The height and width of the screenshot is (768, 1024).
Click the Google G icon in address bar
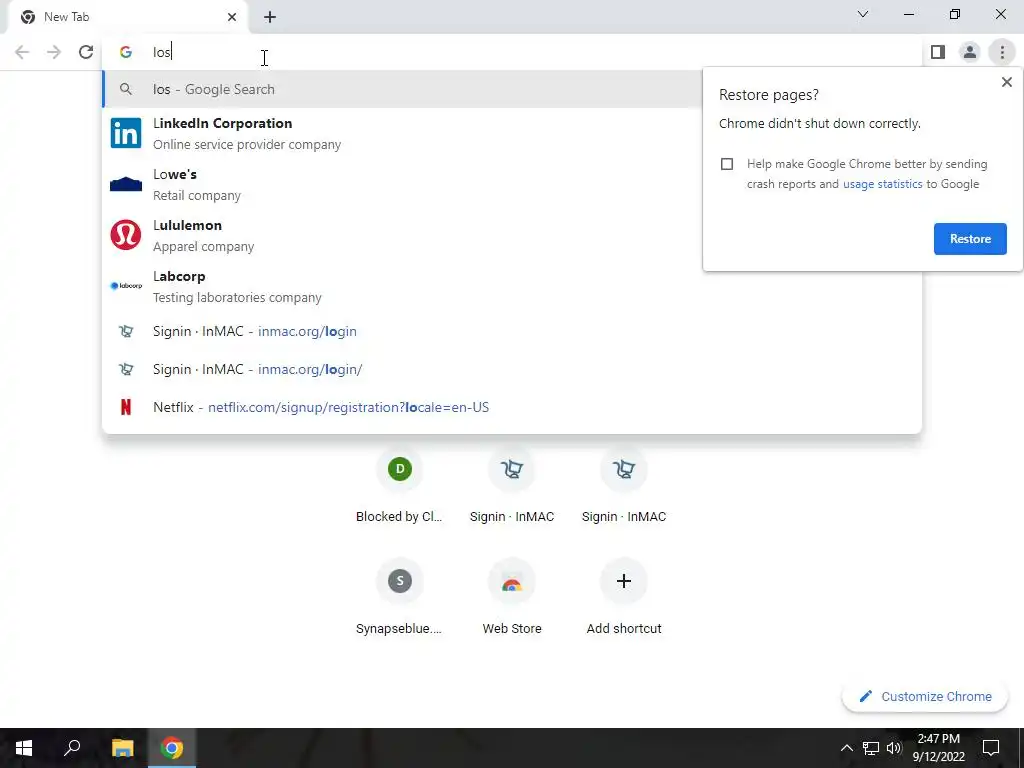point(125,52)
